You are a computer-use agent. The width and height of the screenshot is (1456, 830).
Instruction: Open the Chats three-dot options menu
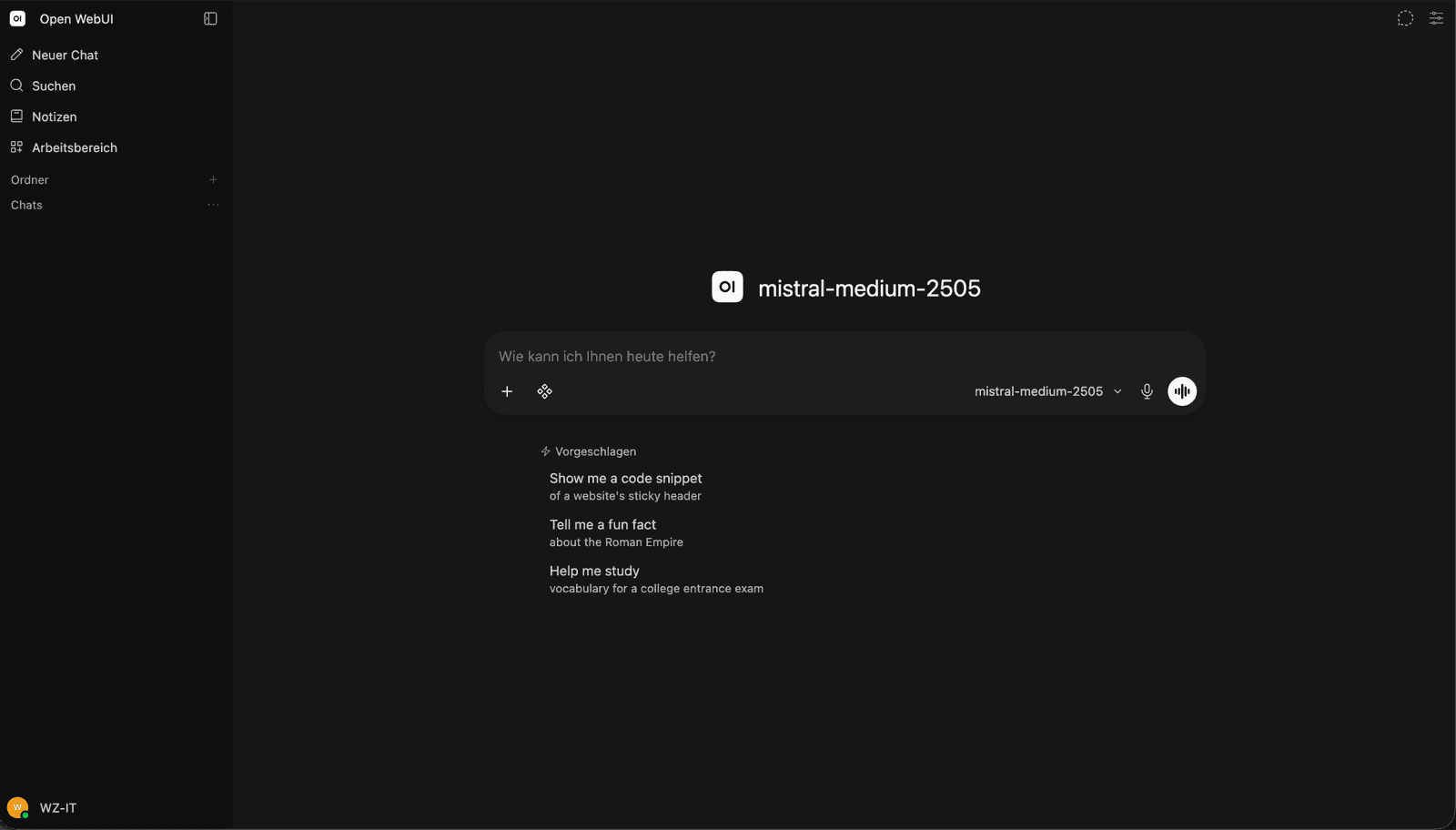point(213,205)
